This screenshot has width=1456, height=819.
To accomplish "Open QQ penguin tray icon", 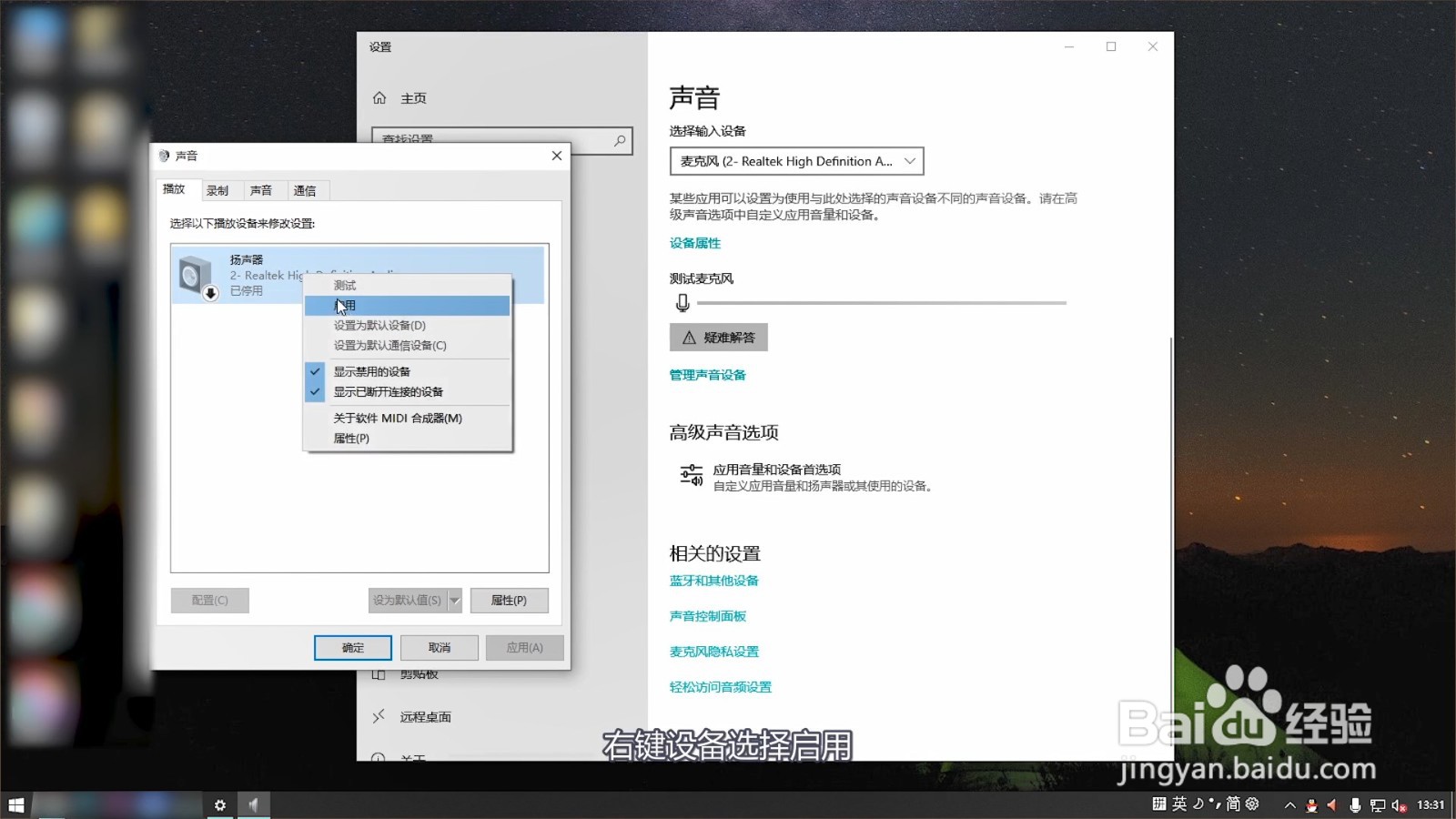I will 1311,805.
